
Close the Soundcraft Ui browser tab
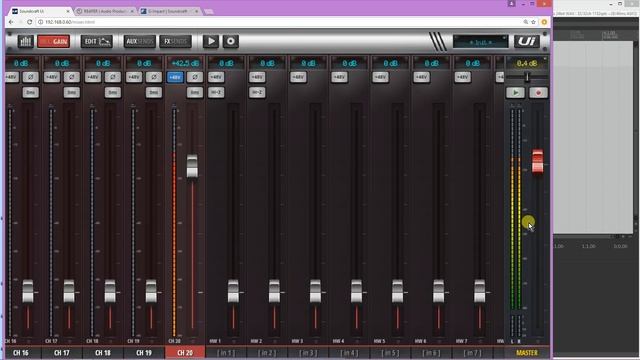coord(67,11)
